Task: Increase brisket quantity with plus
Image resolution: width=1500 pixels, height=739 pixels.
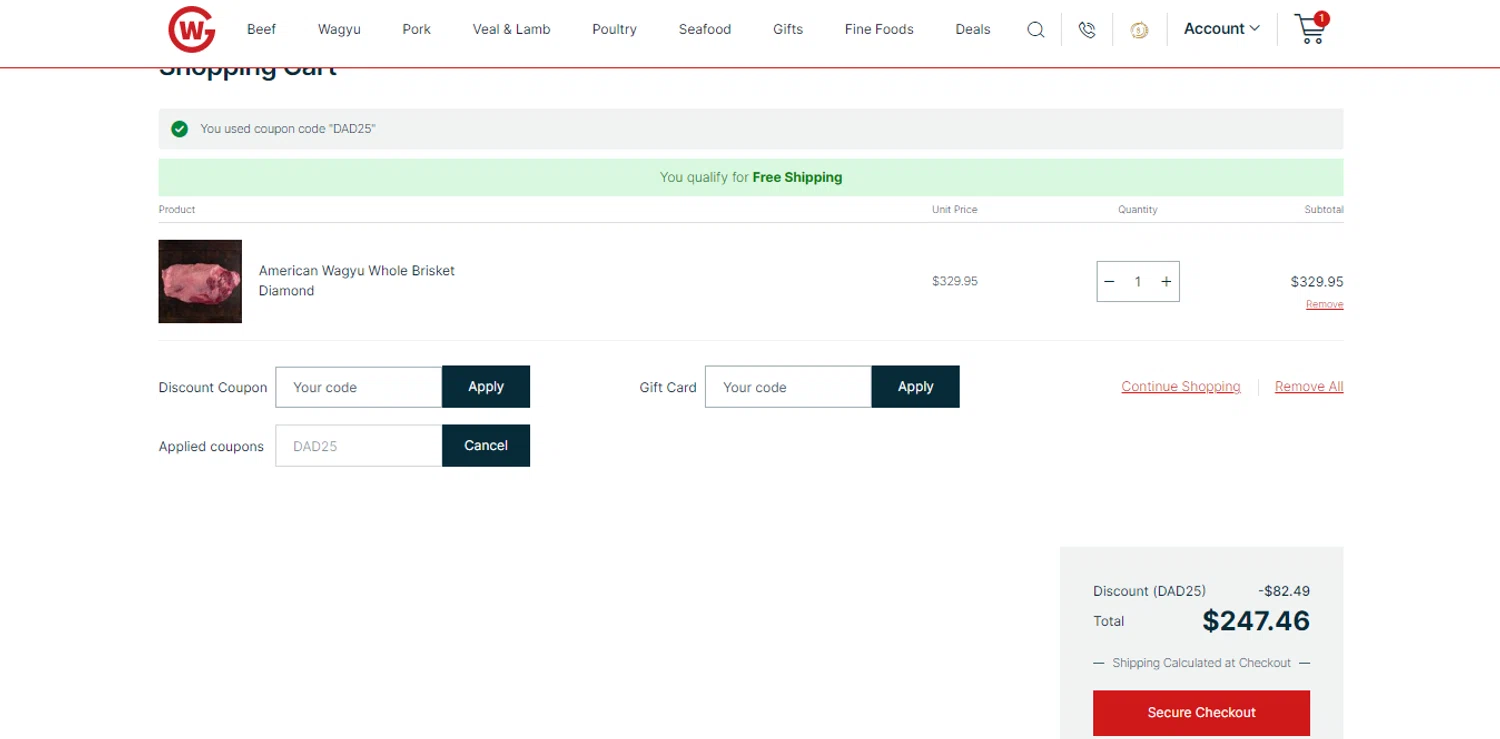Action: point(1166,282)
